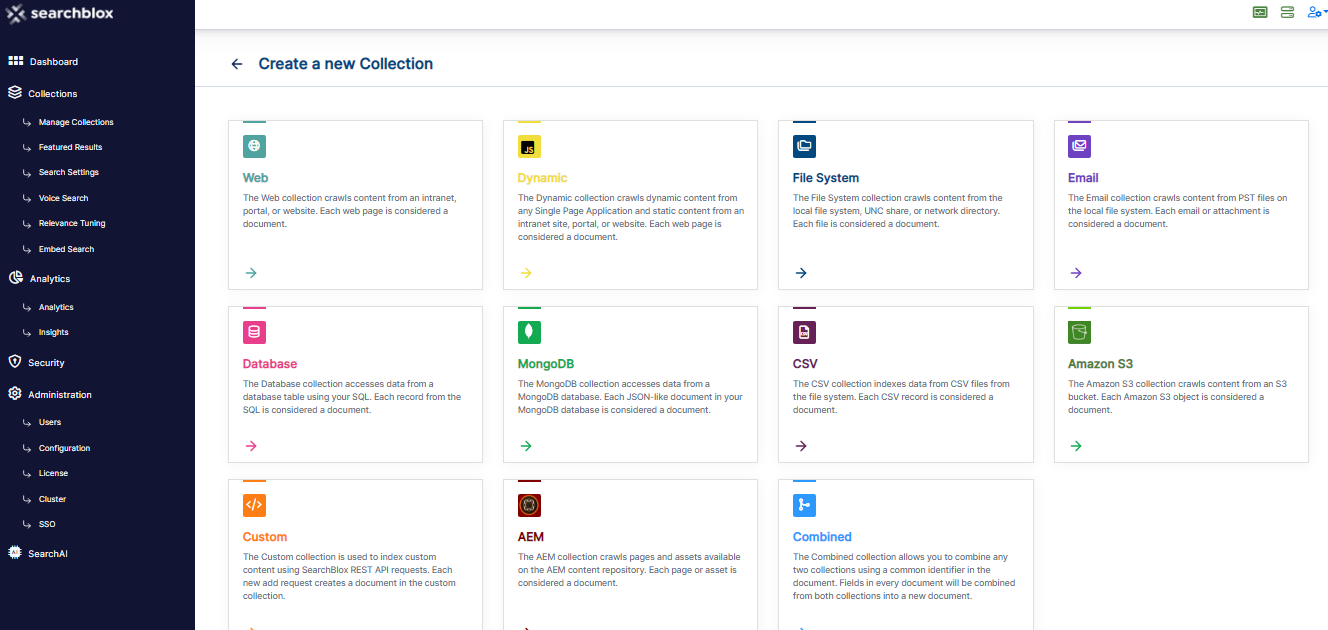The height and width of the screenshot is (630, 1328).
Task: Click the CSV collection title
Action: pos(805,364)
